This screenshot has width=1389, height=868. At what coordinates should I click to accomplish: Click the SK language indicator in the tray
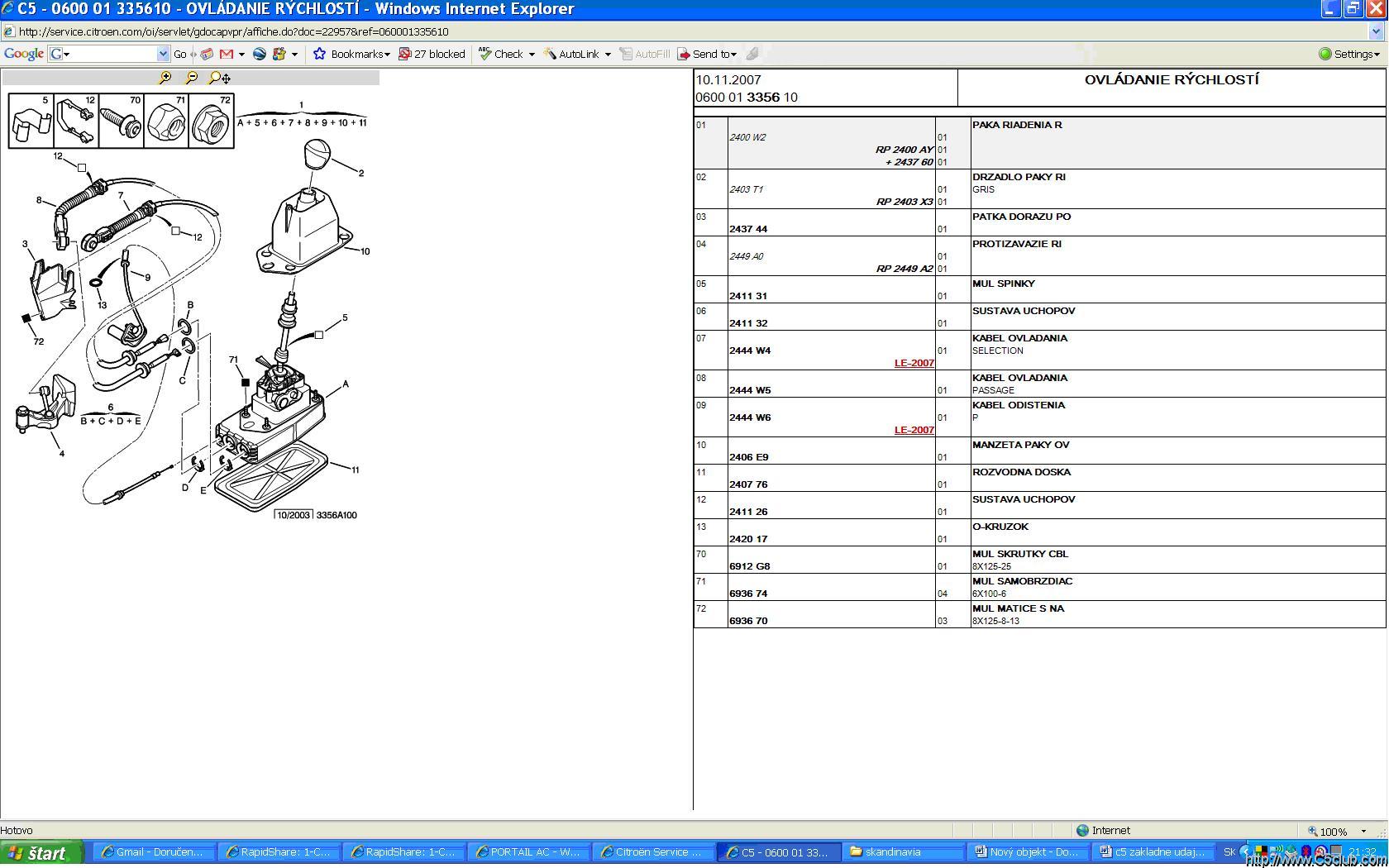pos(1229,852)
